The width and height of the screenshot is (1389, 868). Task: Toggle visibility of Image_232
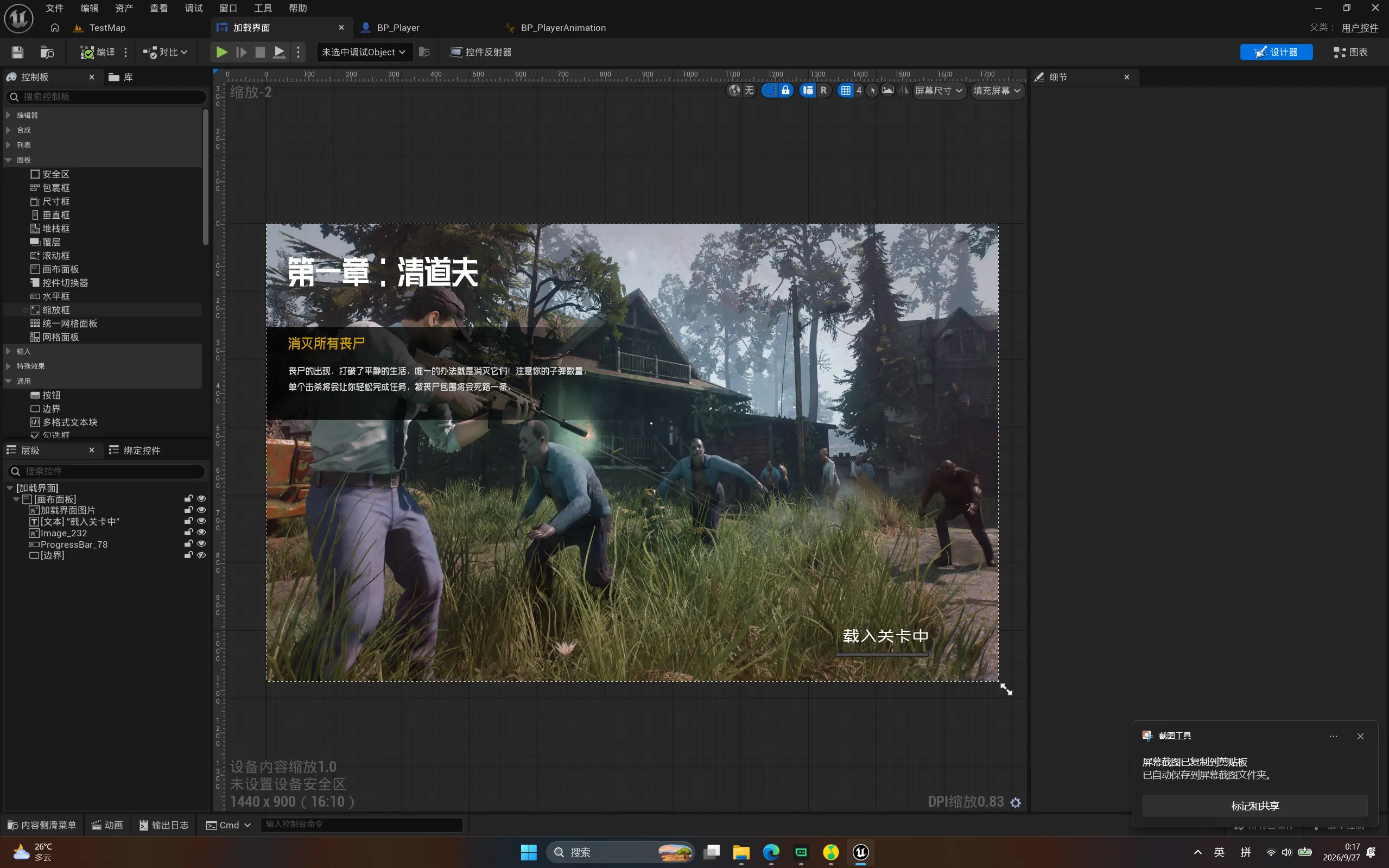(x=201, y=532)
